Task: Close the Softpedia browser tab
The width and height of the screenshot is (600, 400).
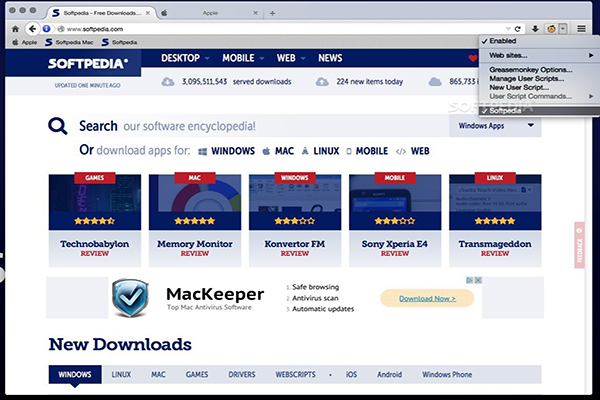Action: coord(148,13)
